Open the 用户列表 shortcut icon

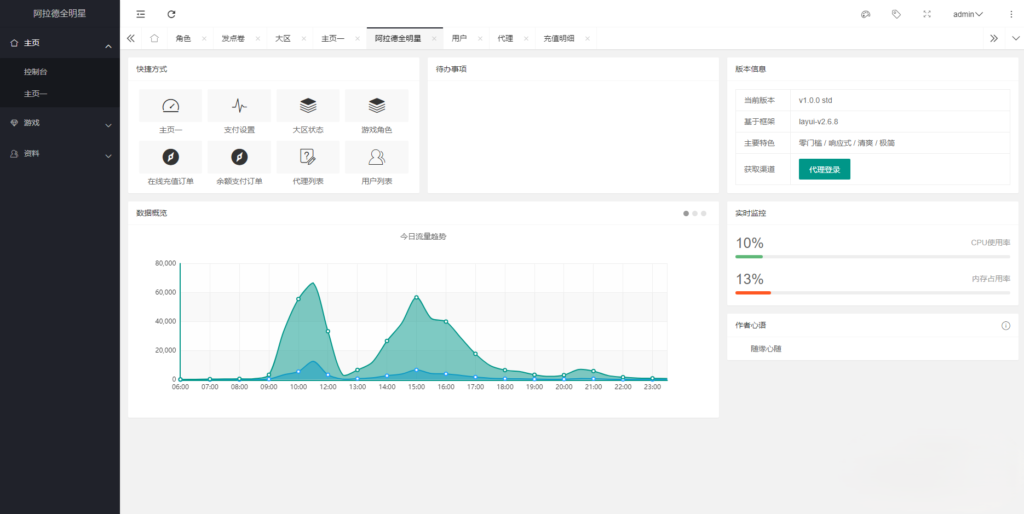377,157
